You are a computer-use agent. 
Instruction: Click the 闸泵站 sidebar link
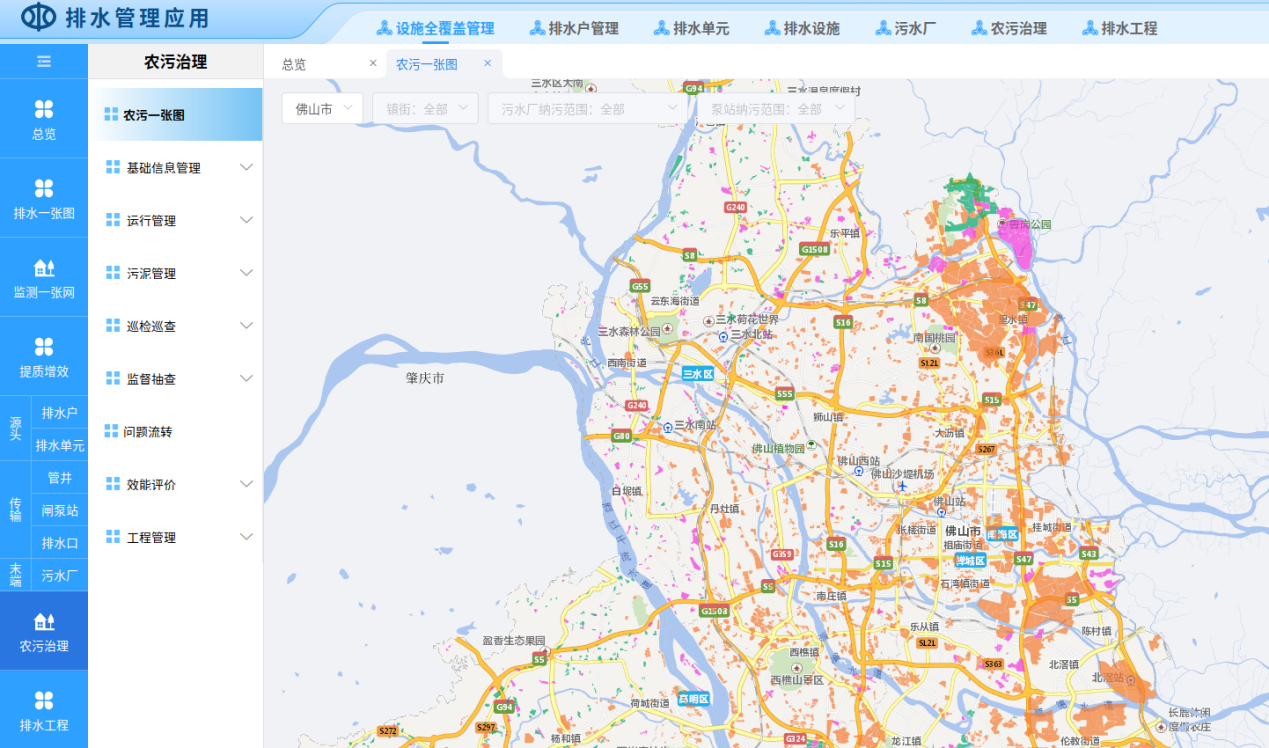(x=60, y=511)
